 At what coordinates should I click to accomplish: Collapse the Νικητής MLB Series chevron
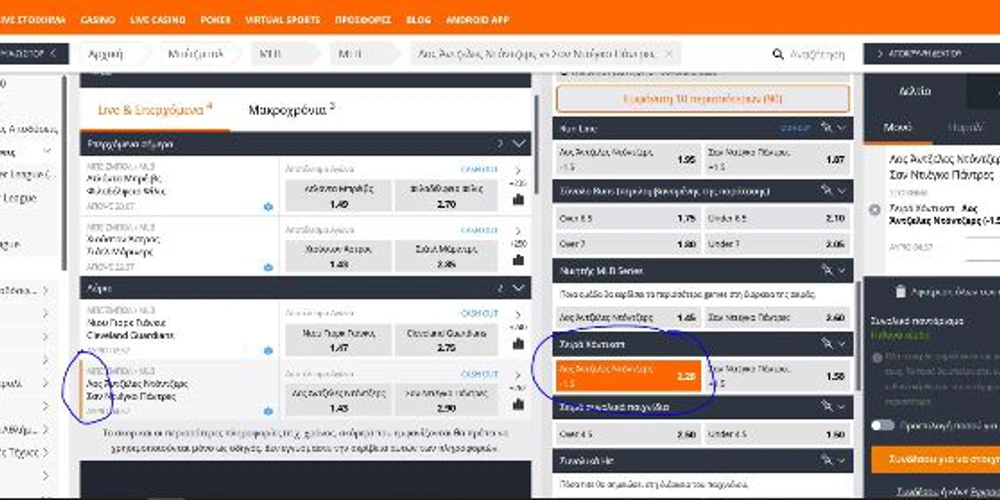(842, 270)
